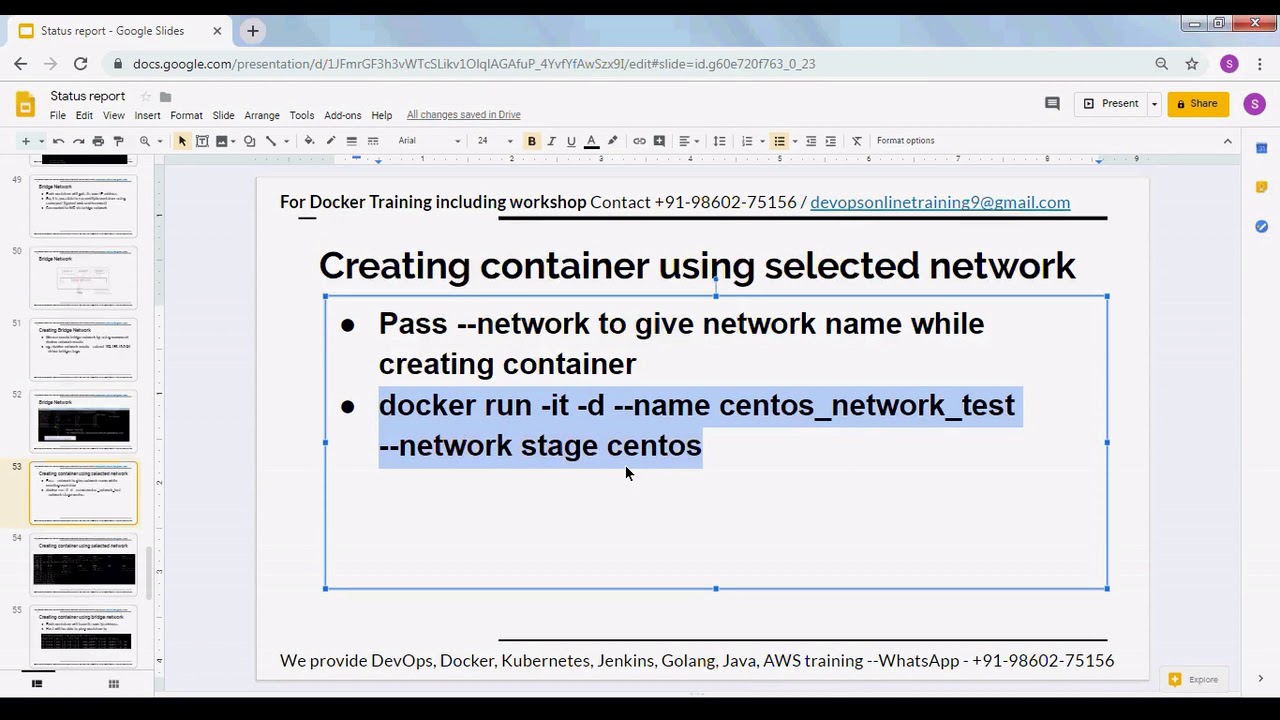Open the text align dropdown
Screen dimensions: 1280x720
click(x=689, y=141)
